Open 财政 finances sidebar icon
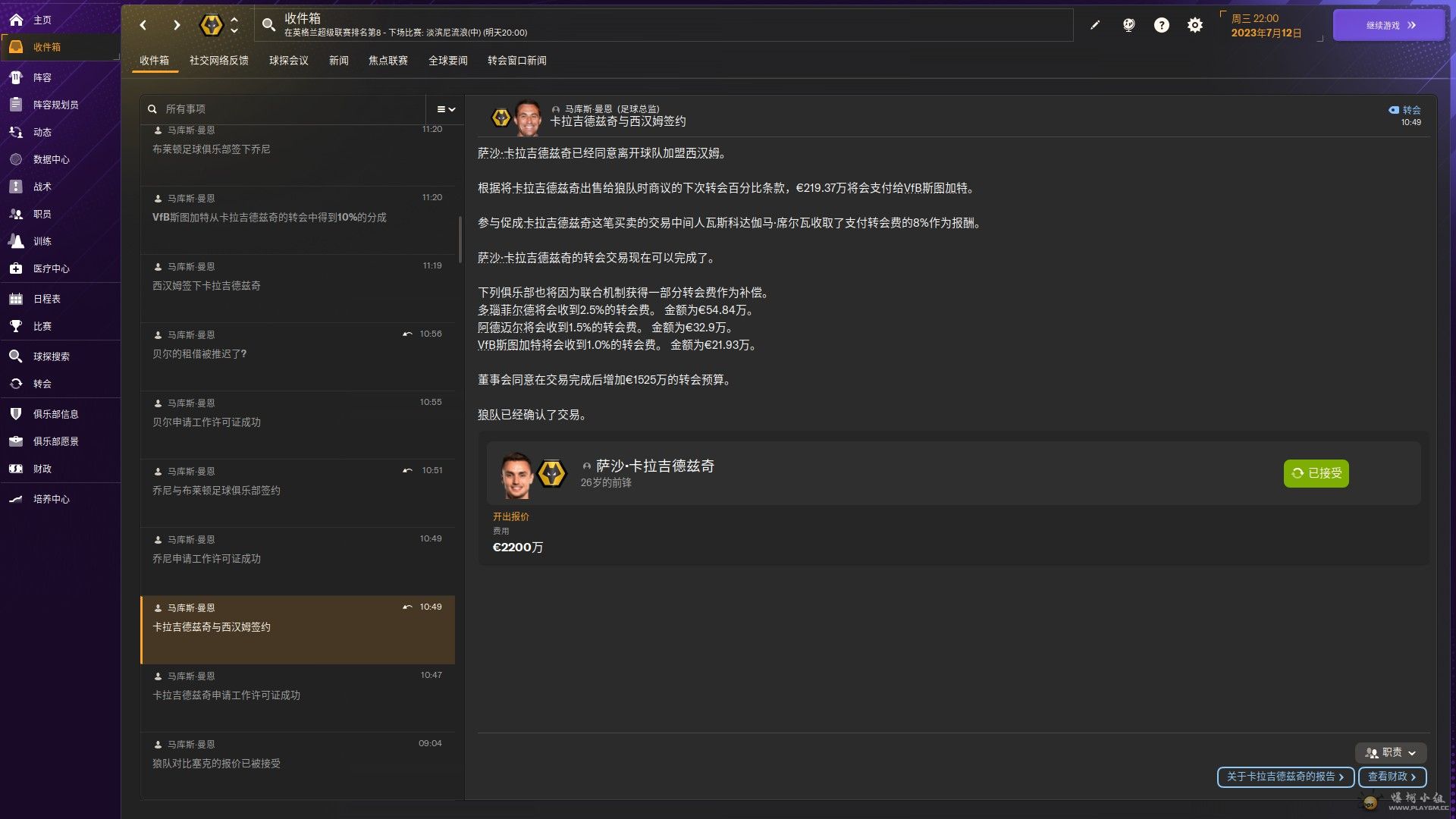 [x=16, y=469]
